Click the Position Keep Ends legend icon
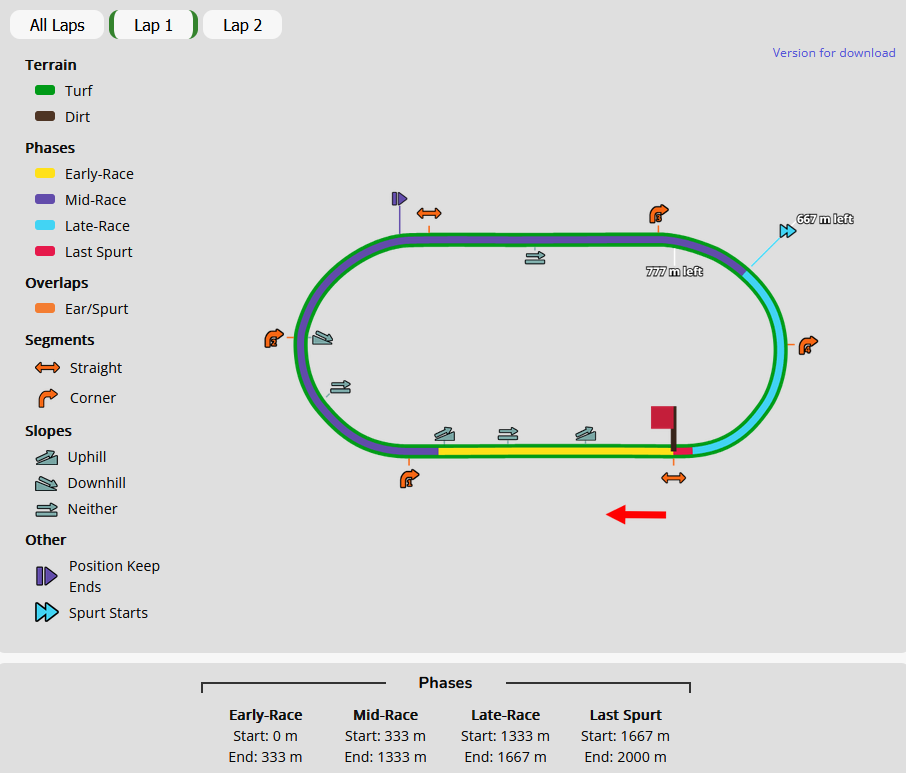This screenshot has height=773, width=906. (x=47, y=576)
